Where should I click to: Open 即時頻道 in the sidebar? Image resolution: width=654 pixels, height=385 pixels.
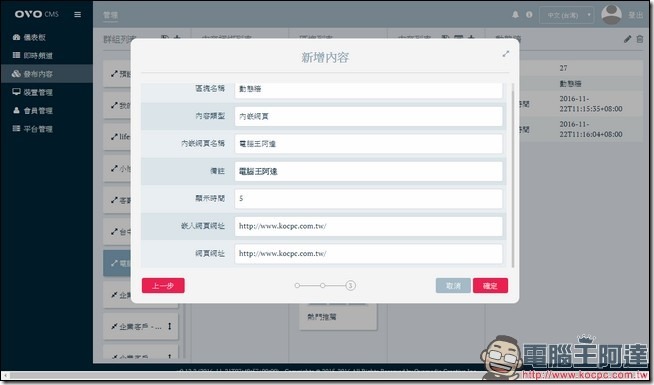tap(33, 55)
